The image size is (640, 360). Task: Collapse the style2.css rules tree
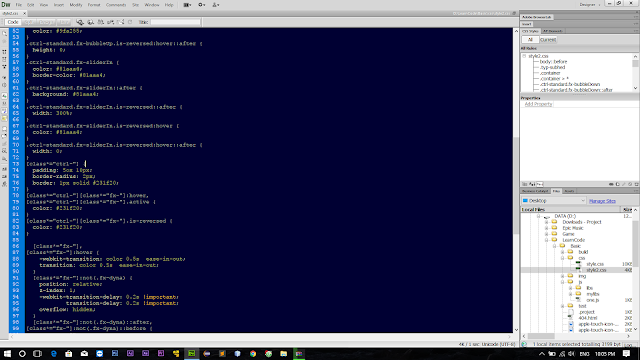pyautogui.click(x=524, y=56)
